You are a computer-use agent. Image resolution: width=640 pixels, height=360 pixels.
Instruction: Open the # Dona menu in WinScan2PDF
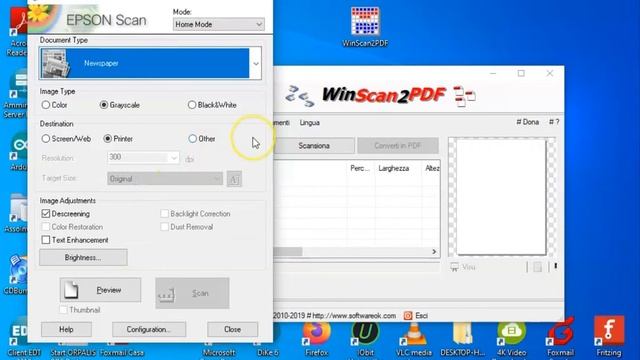click(x=527, y=122)
